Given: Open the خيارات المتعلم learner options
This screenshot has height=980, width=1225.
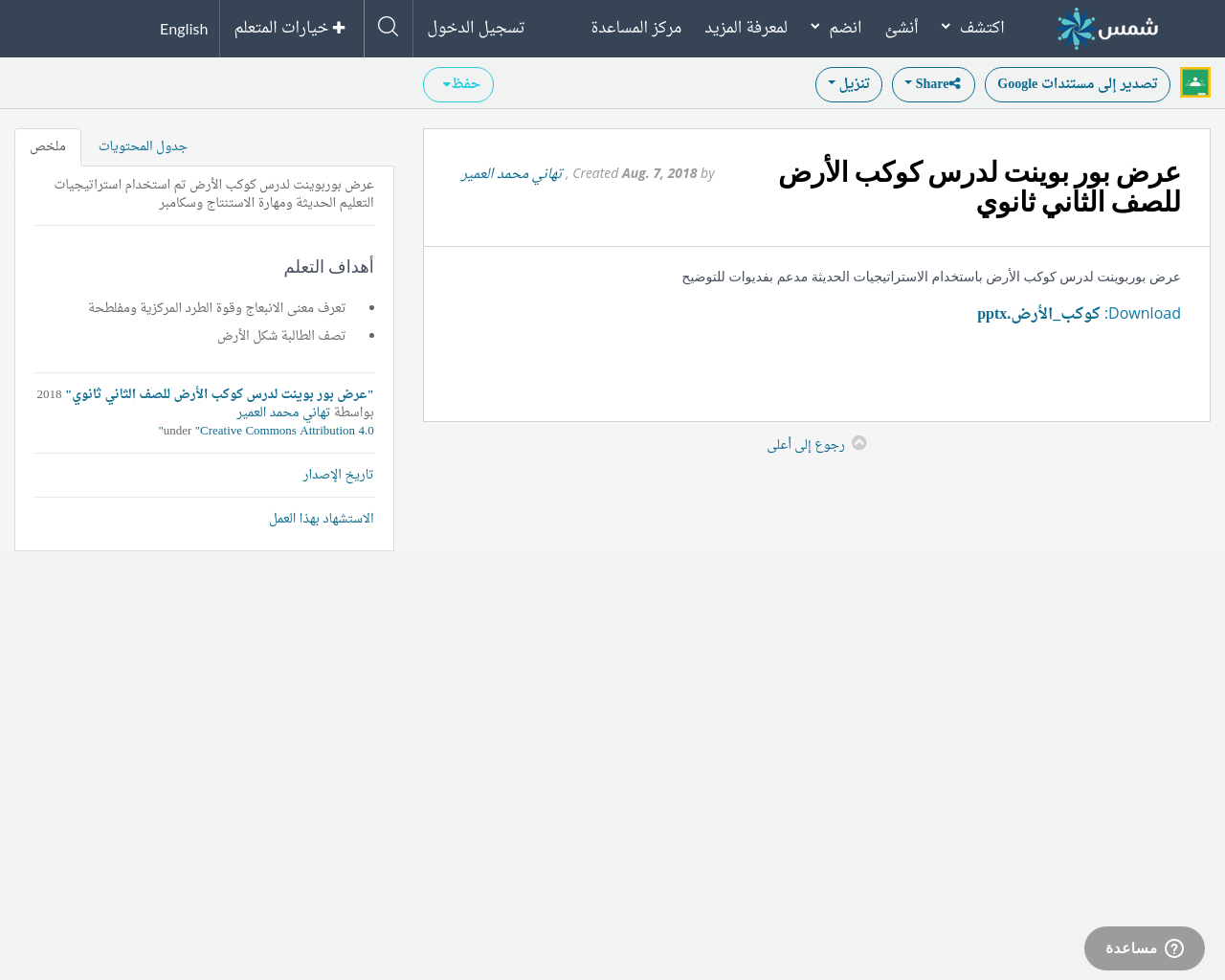Looking at the screenshot, I should click(290, 28).
